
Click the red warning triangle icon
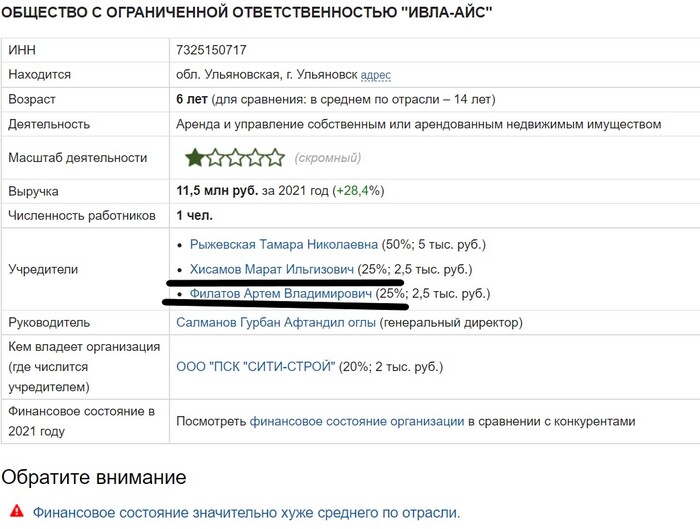coord(17,511)
